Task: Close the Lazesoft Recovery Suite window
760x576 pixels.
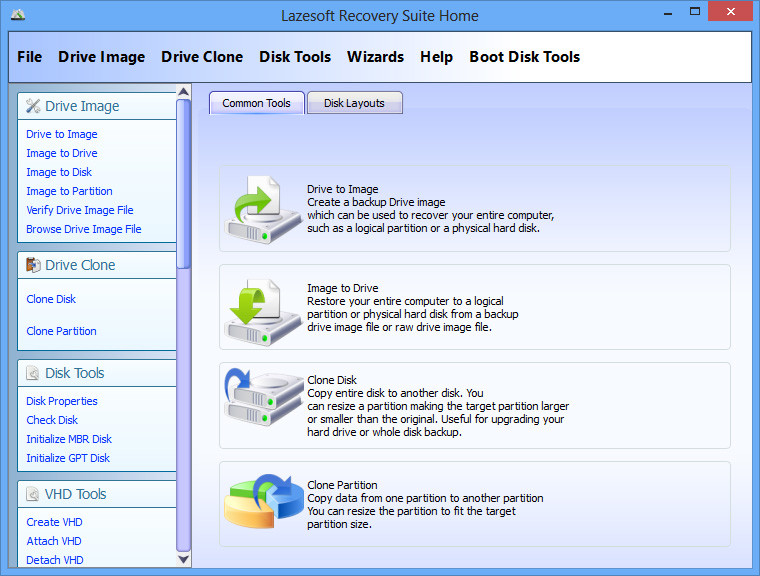Action: pos(730,11)
